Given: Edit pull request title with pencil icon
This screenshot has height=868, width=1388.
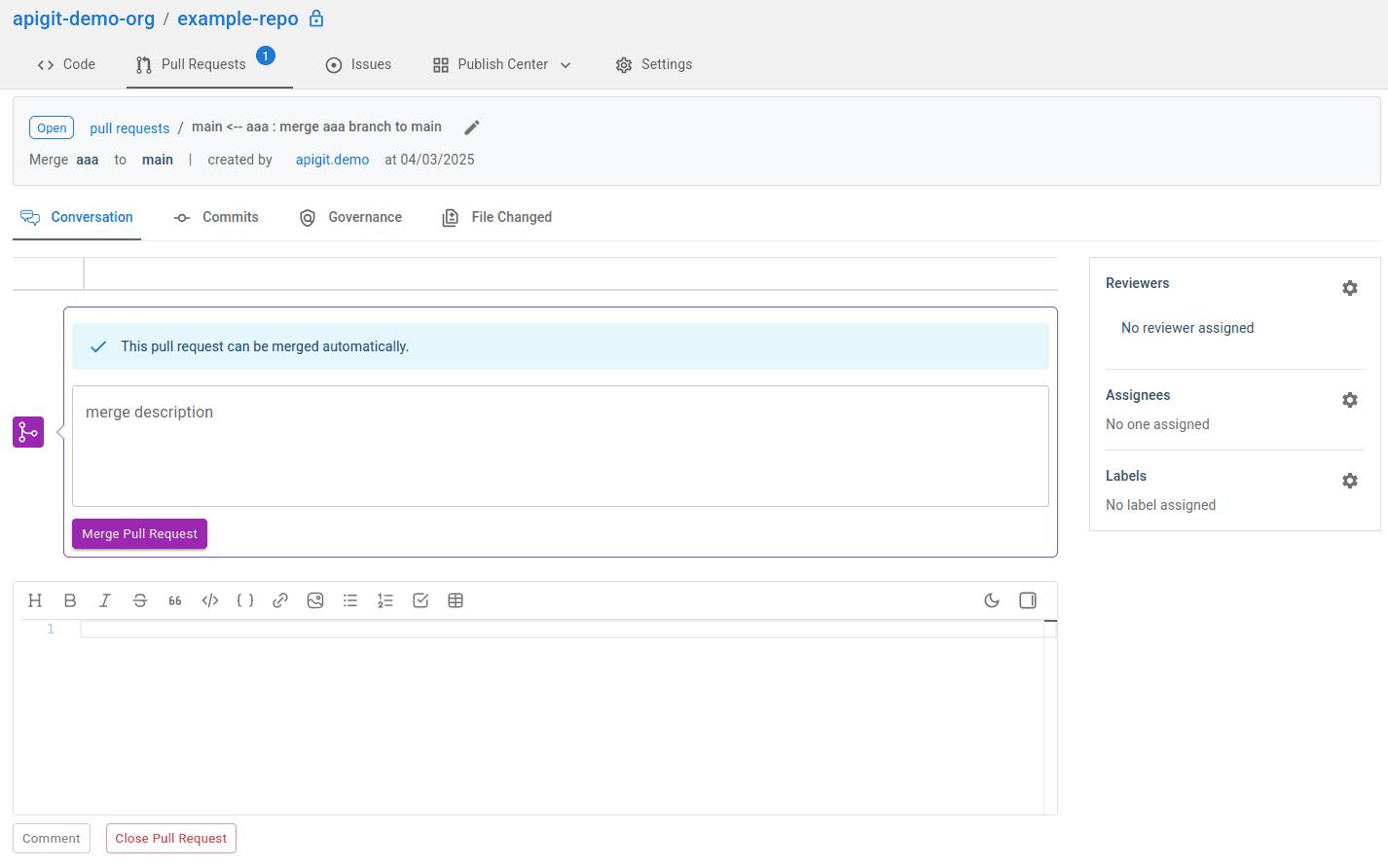Looking at the screenshot, I should [472, 127].
